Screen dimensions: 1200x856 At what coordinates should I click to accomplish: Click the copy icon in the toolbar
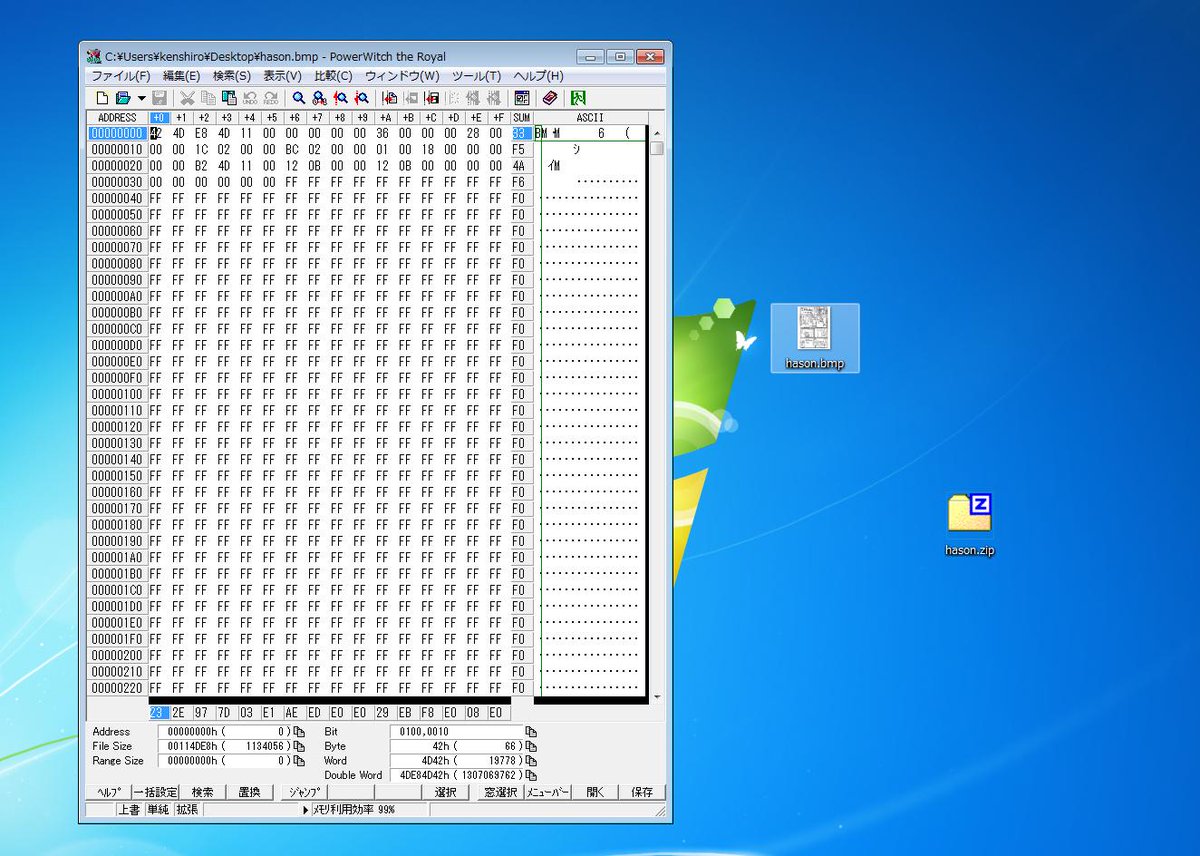[x=208, y=98]
